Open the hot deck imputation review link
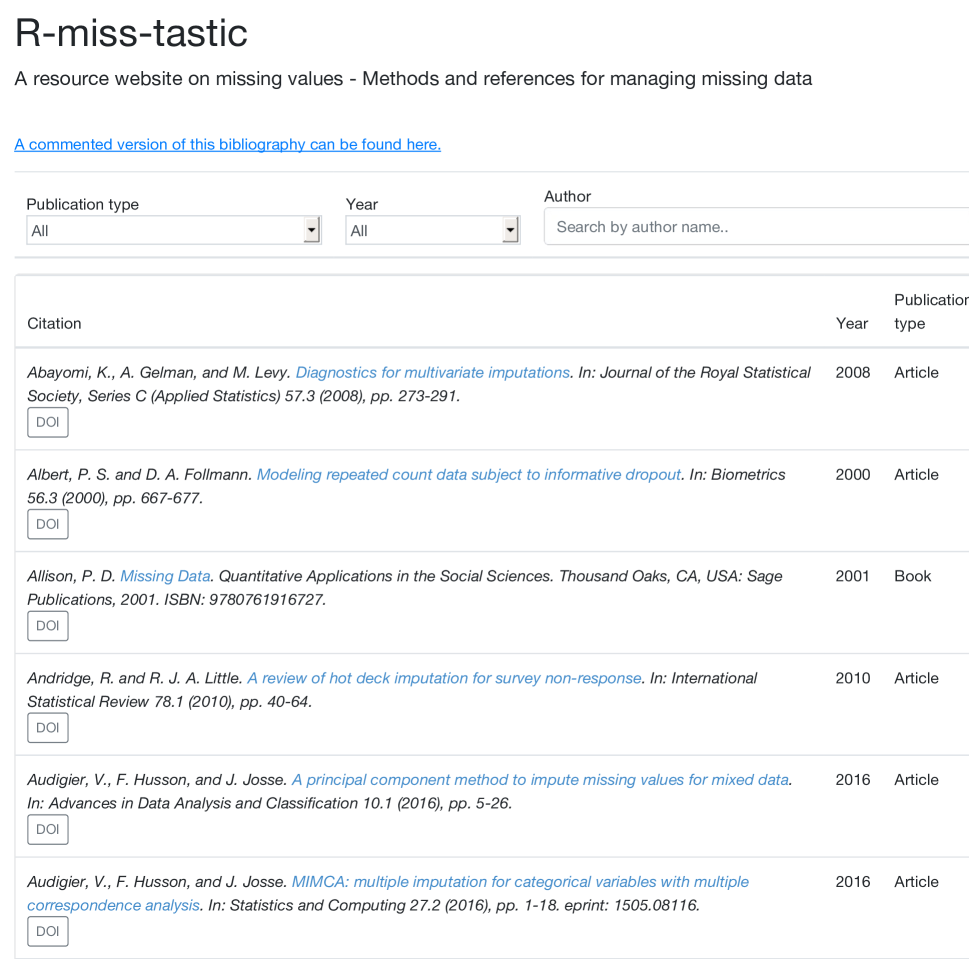Image resolution: width=969 pixels, height=959 pixels. pyautogui.click(x=444, y=678)
